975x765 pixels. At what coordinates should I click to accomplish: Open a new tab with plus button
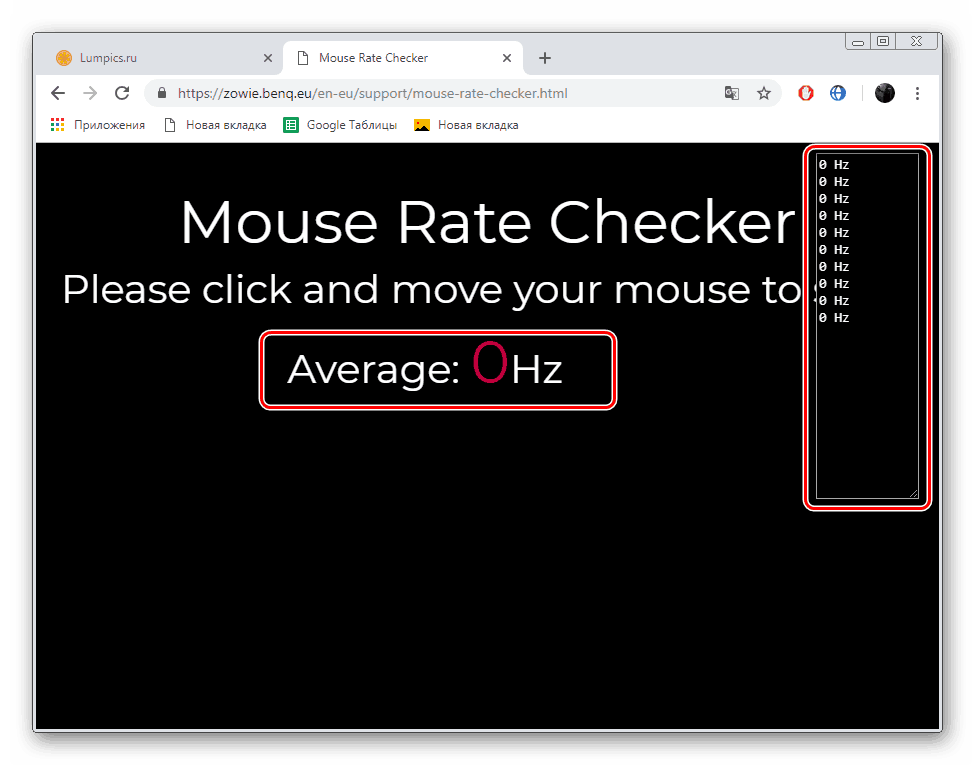click(545, 58)
